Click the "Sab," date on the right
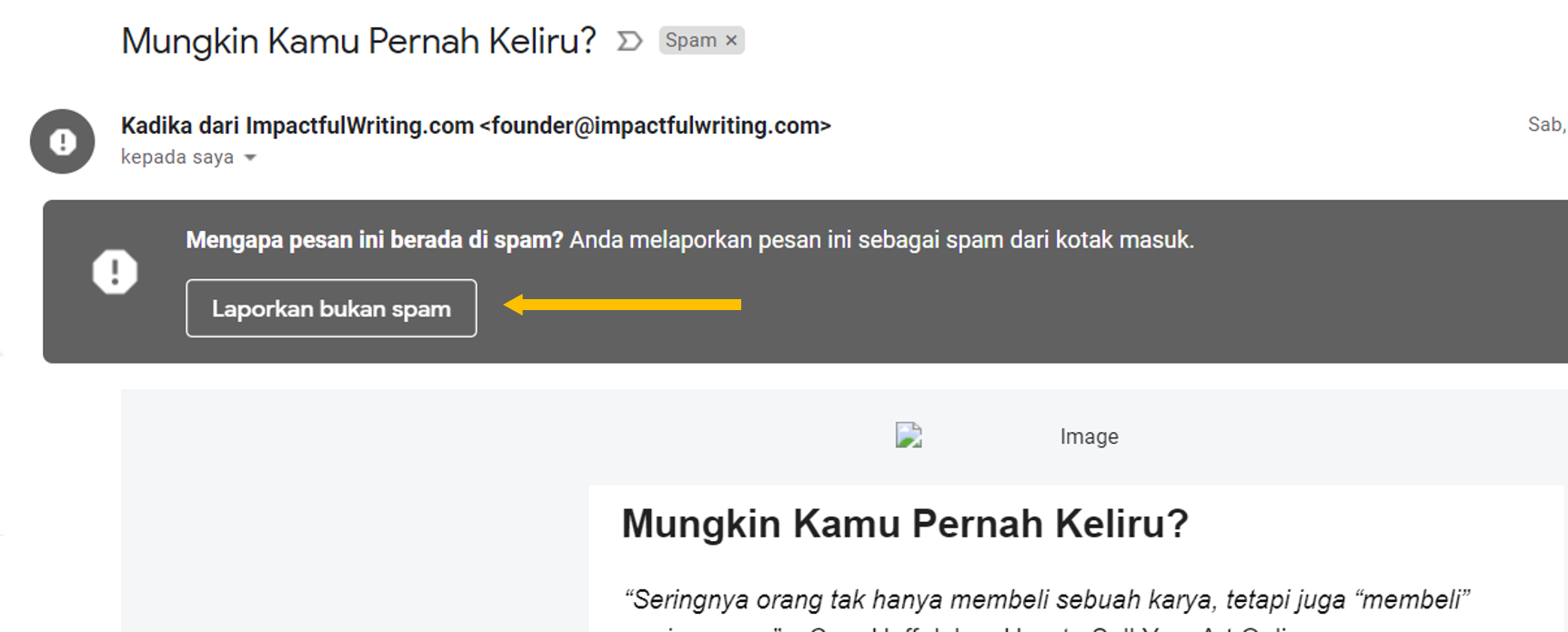Image resolution: width=1568 pixels, height=632 pixels. tap(1547, 125)
